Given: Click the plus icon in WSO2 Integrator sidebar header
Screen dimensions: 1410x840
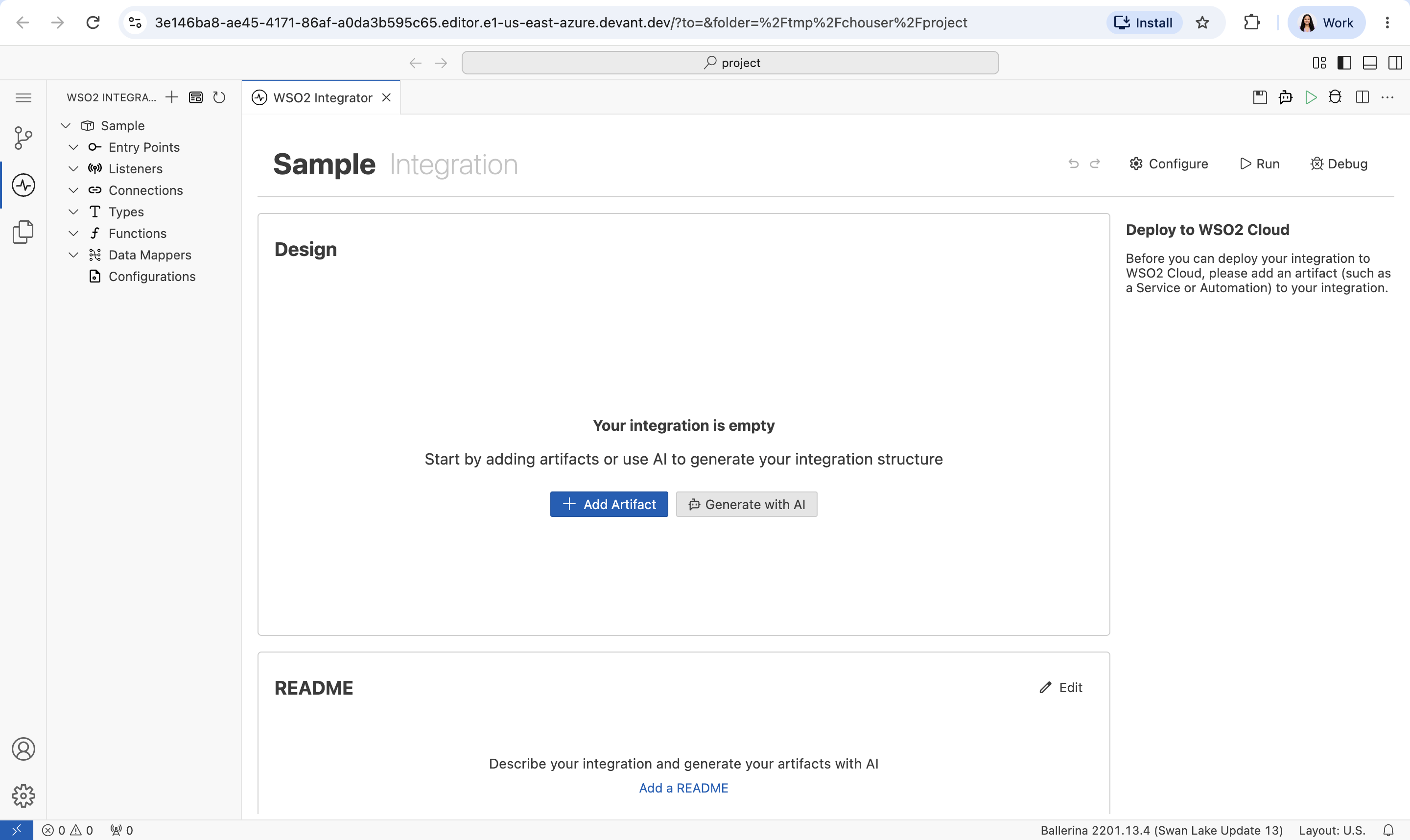Looking at the screenshot, I should tap(171, 97).
